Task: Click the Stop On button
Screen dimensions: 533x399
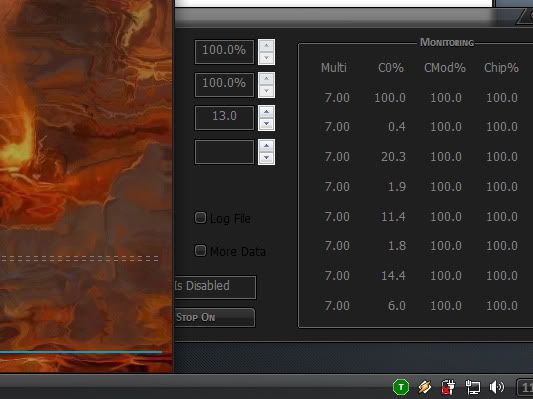Action: coord(215,317)
